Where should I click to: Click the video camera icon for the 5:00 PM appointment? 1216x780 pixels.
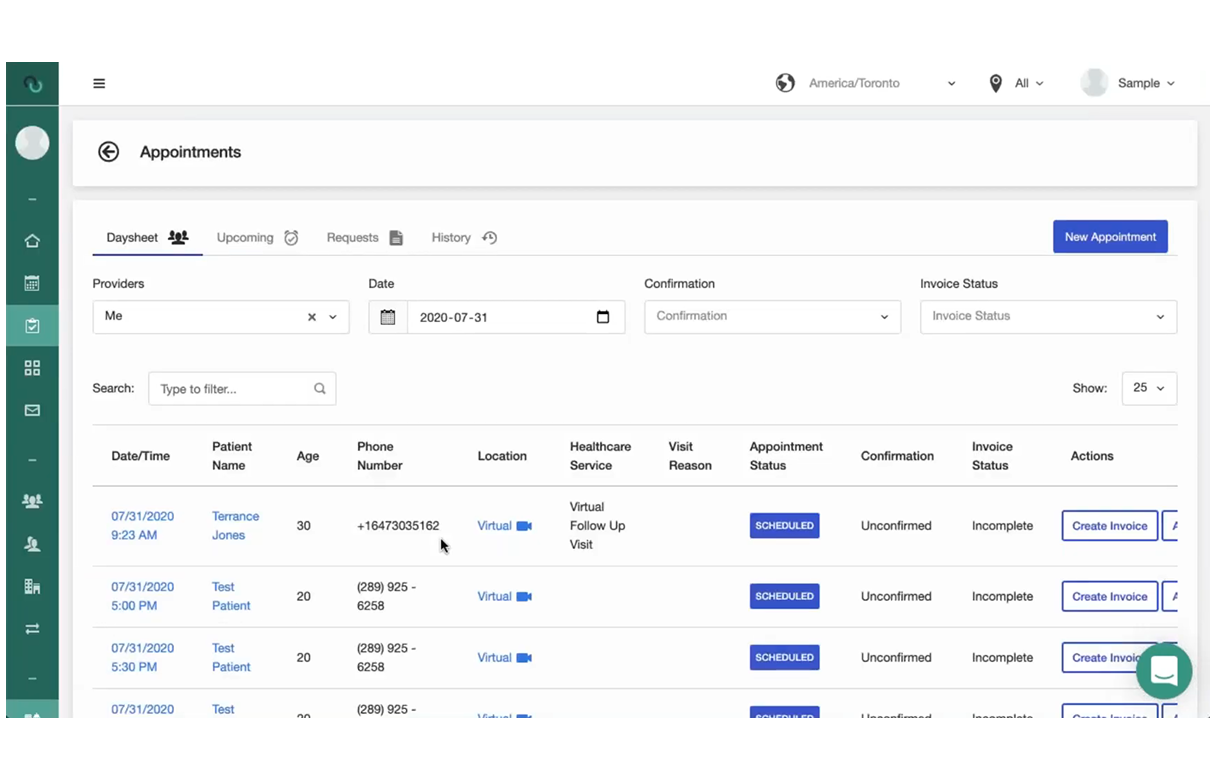(524, 597)
